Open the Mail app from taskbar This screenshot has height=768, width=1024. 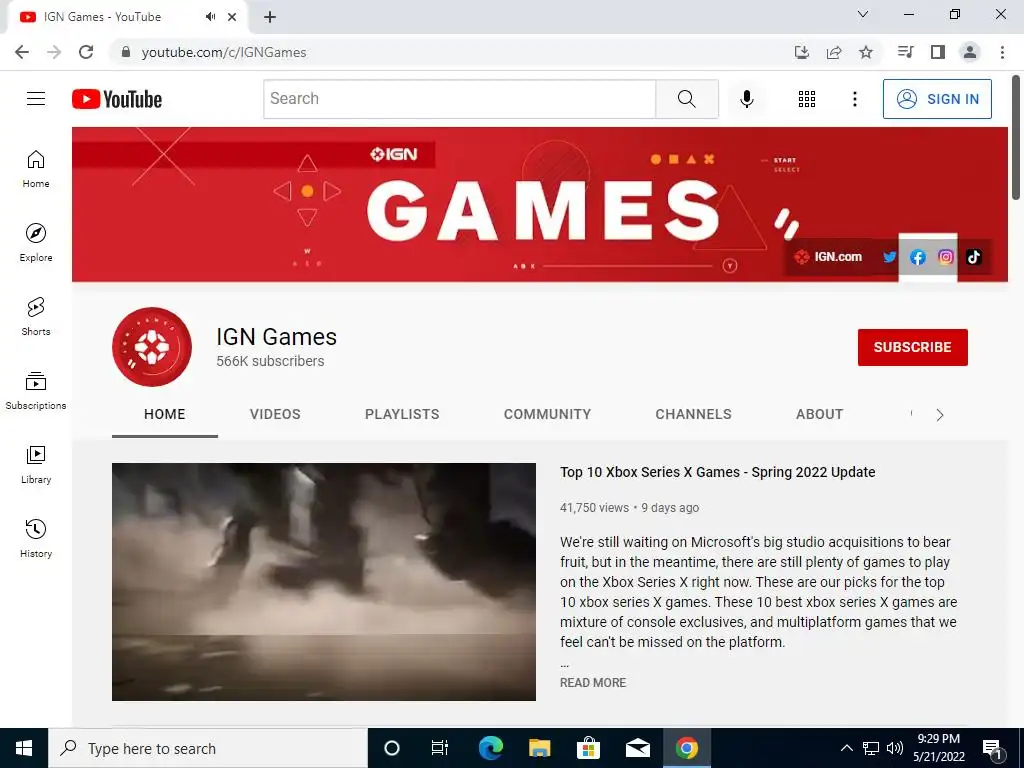(637, 748)
